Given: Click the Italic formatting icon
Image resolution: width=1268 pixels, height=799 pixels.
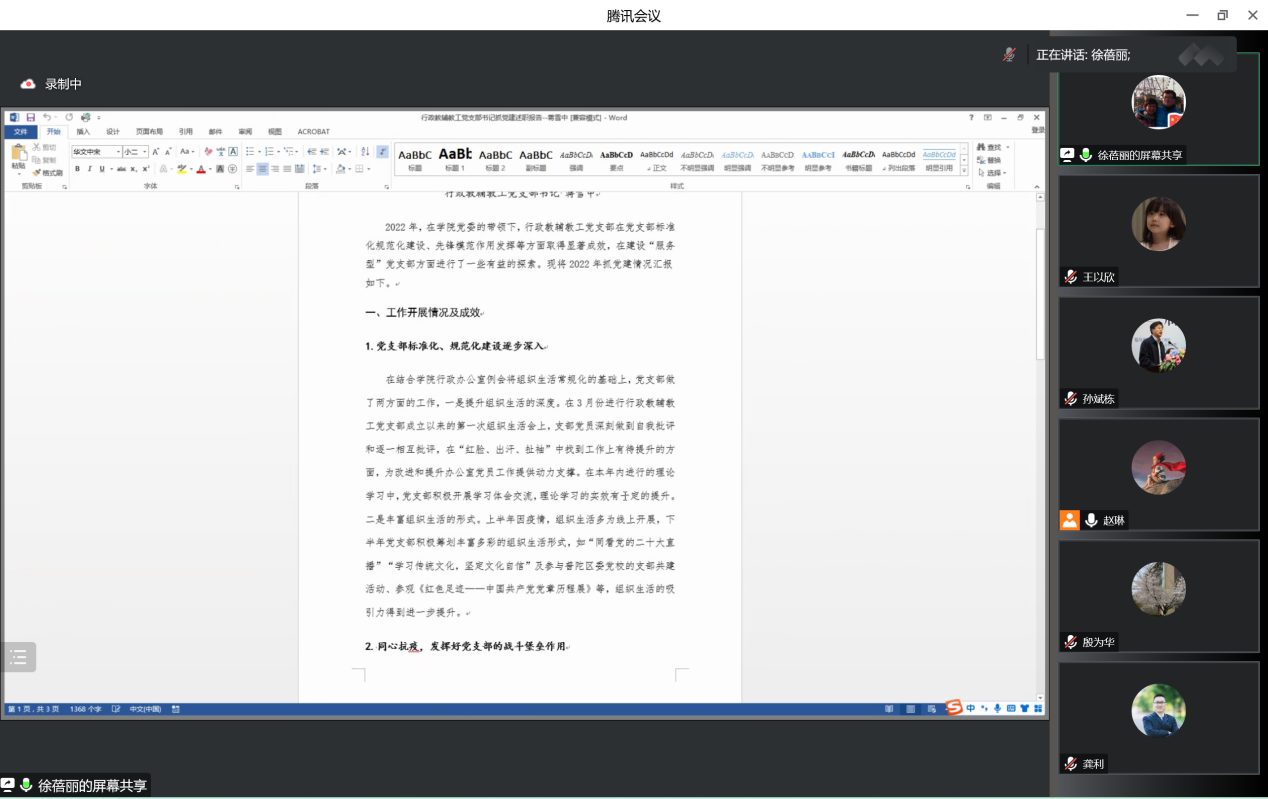Looking at the screenshot, I should [90, 169].
